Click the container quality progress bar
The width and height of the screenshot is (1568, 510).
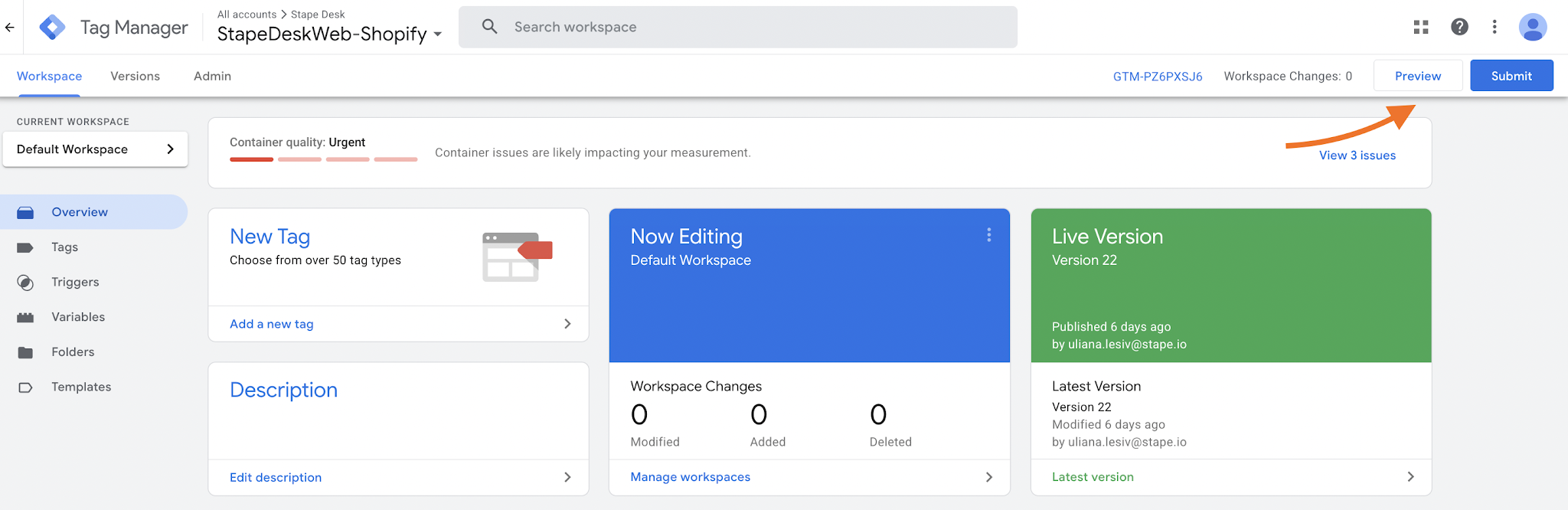click(x=323, y=159)
